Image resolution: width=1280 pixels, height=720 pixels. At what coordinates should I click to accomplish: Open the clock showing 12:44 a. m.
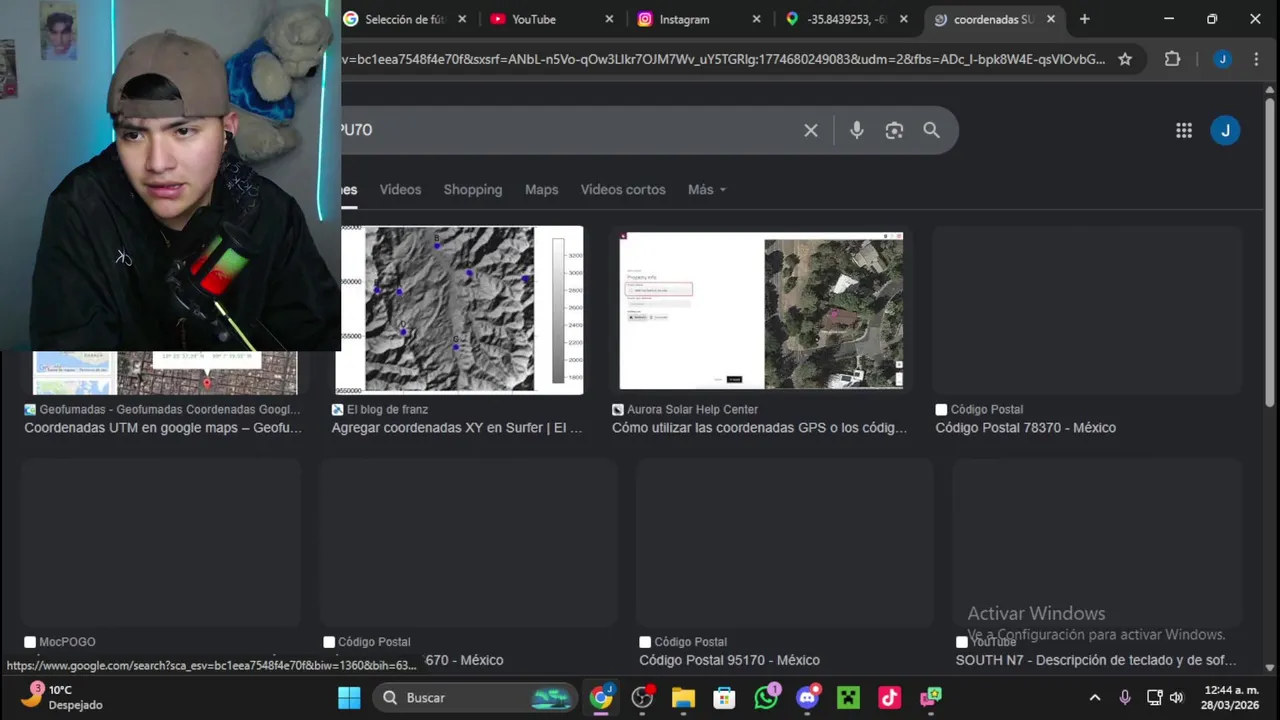pos(1231,697)
